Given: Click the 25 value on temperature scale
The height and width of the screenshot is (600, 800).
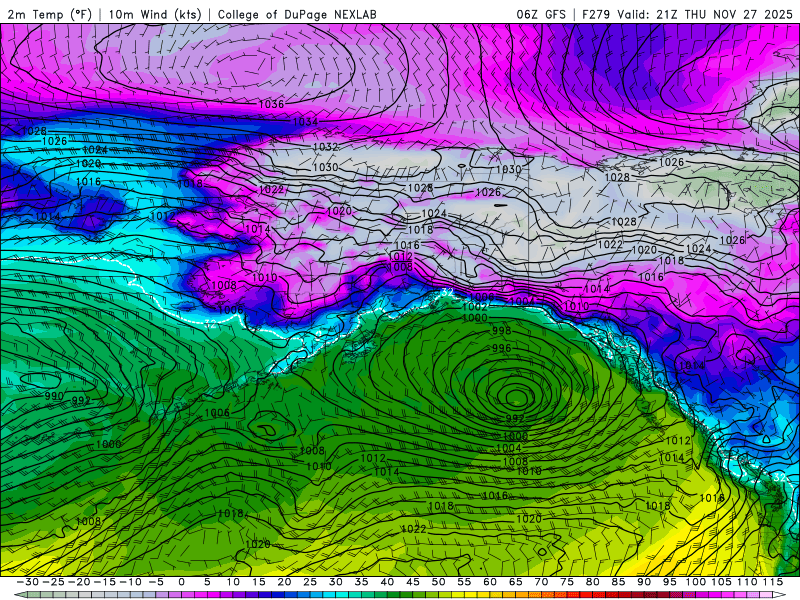Looking at the screenshot, I should pyautogui.click(x=310, y=582).
